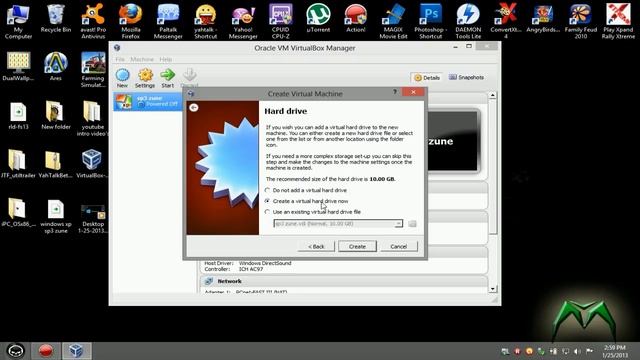Click volume speaker icon in system tray
This screenshot has height=360, width=640.
click(577, 351)
